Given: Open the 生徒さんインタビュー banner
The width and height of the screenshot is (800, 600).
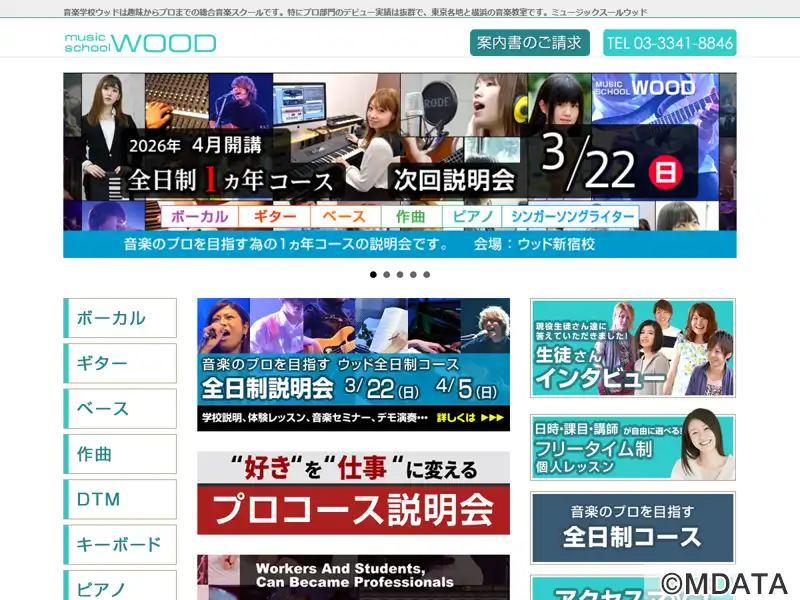Looking at the screenshot, I should 633,348.
